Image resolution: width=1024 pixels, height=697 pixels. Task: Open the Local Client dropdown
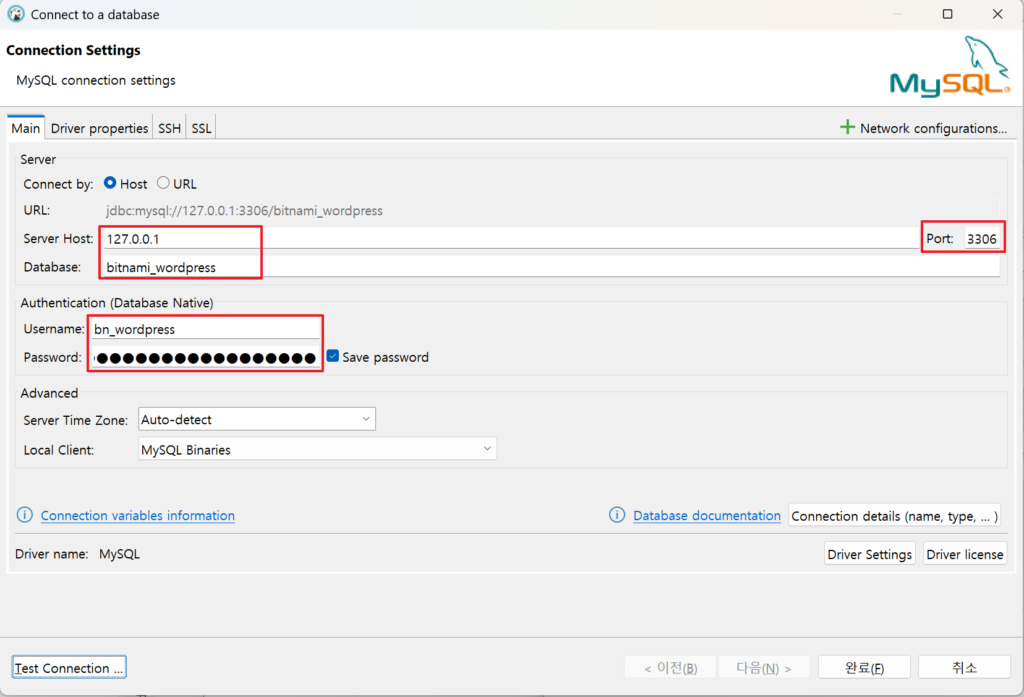point(317,449)
